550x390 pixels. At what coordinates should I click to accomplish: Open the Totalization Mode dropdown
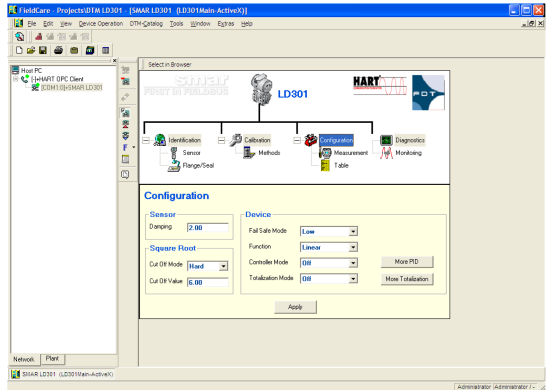(x=353, y=279)
